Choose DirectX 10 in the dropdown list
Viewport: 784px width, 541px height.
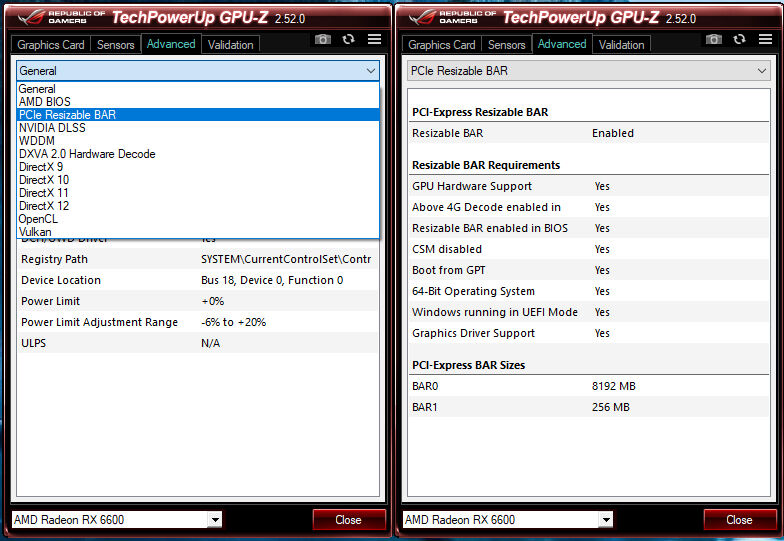coord(198,180)
